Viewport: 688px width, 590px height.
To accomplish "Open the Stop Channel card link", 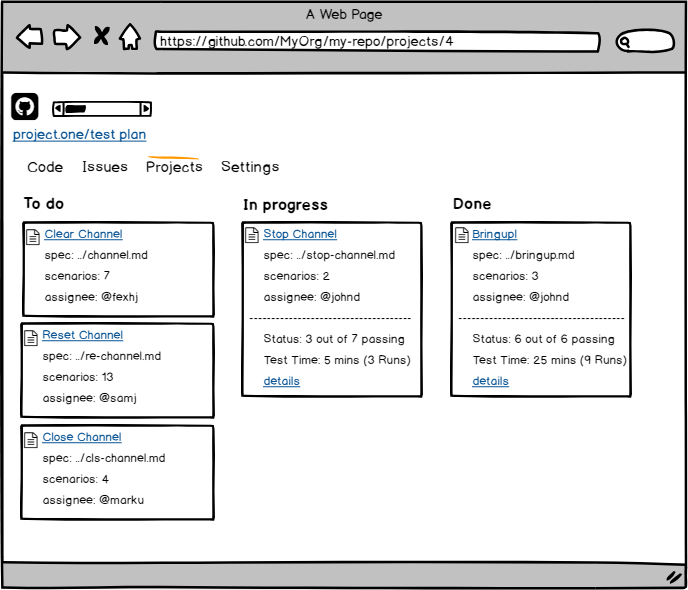I will pos(300,234).
